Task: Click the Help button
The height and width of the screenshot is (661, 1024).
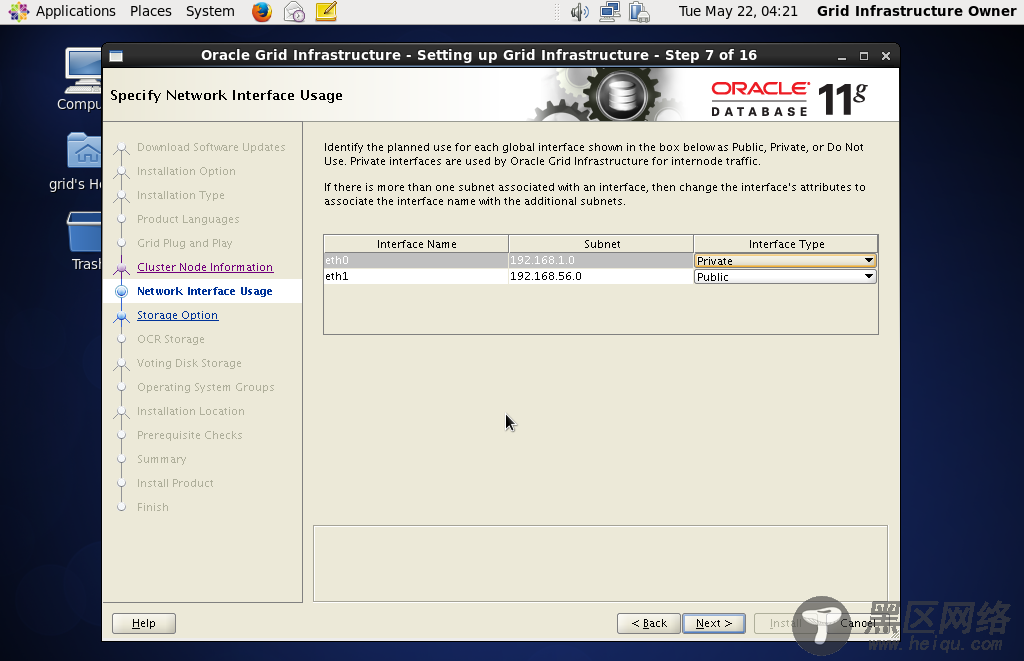Action: pyautogui.click(x=144, y=623)
